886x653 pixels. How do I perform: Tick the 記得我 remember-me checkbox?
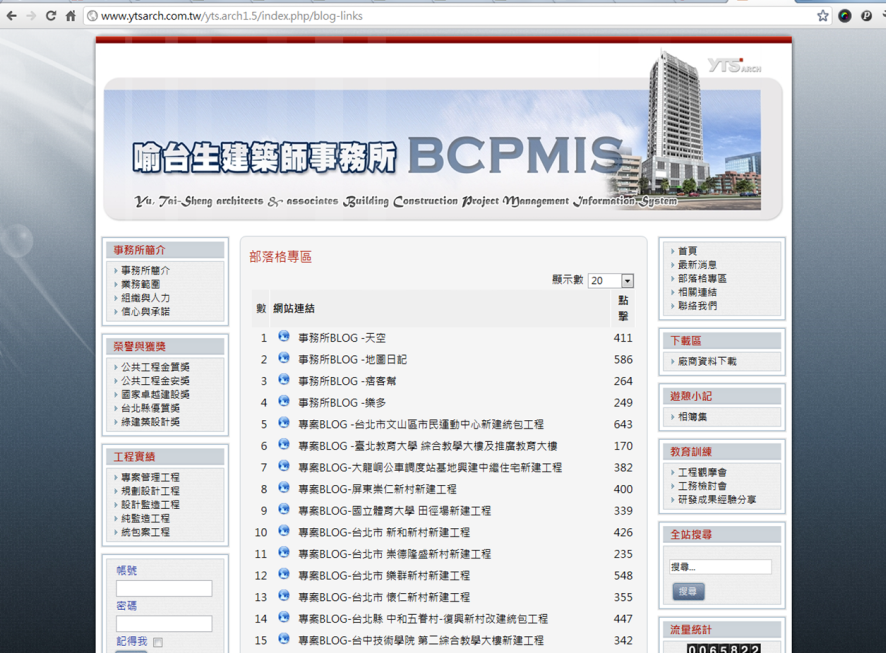[x=158, y=642]
